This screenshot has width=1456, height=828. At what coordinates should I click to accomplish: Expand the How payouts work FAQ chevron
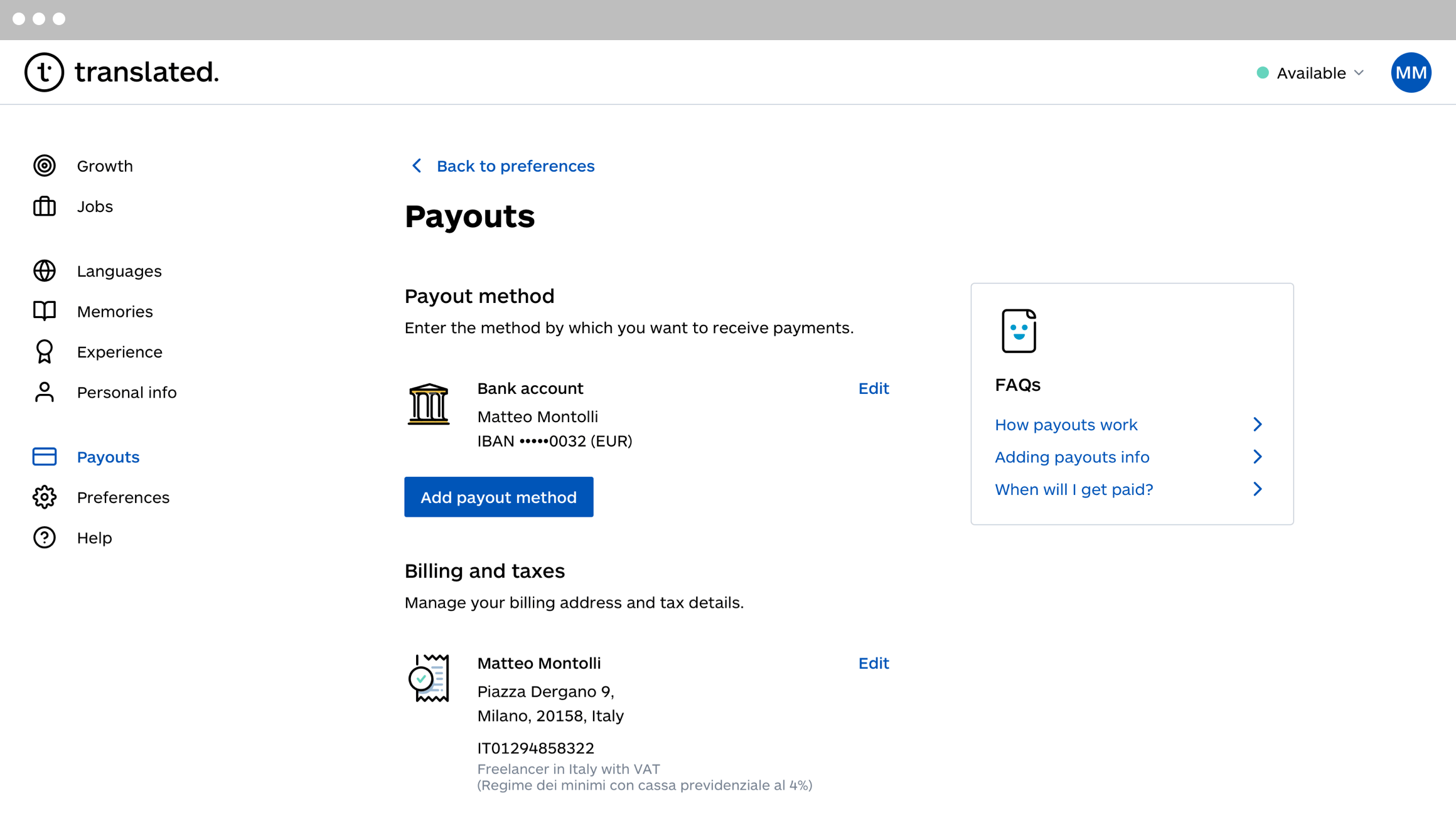click(1257, 425)
